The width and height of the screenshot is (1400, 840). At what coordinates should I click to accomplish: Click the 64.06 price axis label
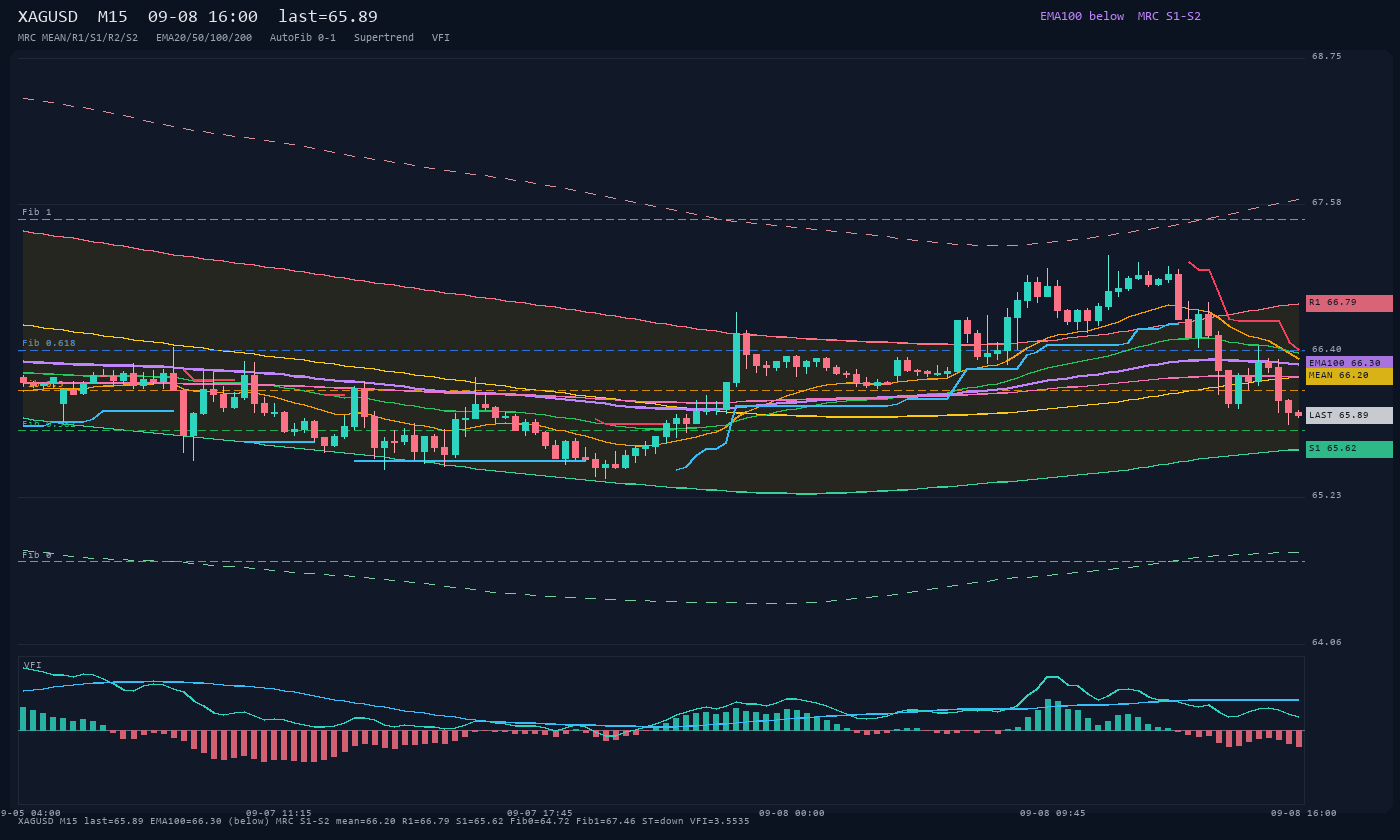pos(1327,642)
